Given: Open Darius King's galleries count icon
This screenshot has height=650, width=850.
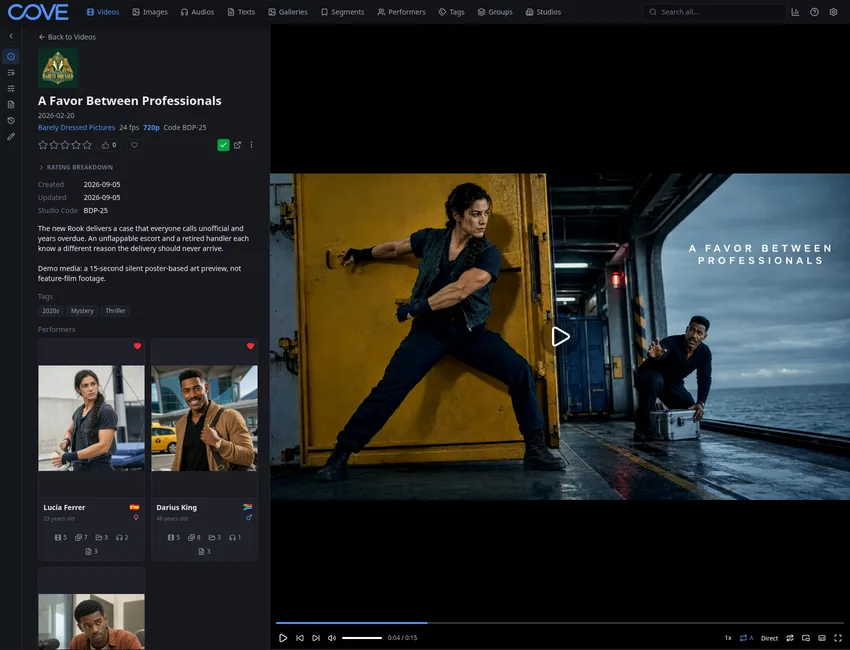Looking at the screenshot, I should (214, 537).
